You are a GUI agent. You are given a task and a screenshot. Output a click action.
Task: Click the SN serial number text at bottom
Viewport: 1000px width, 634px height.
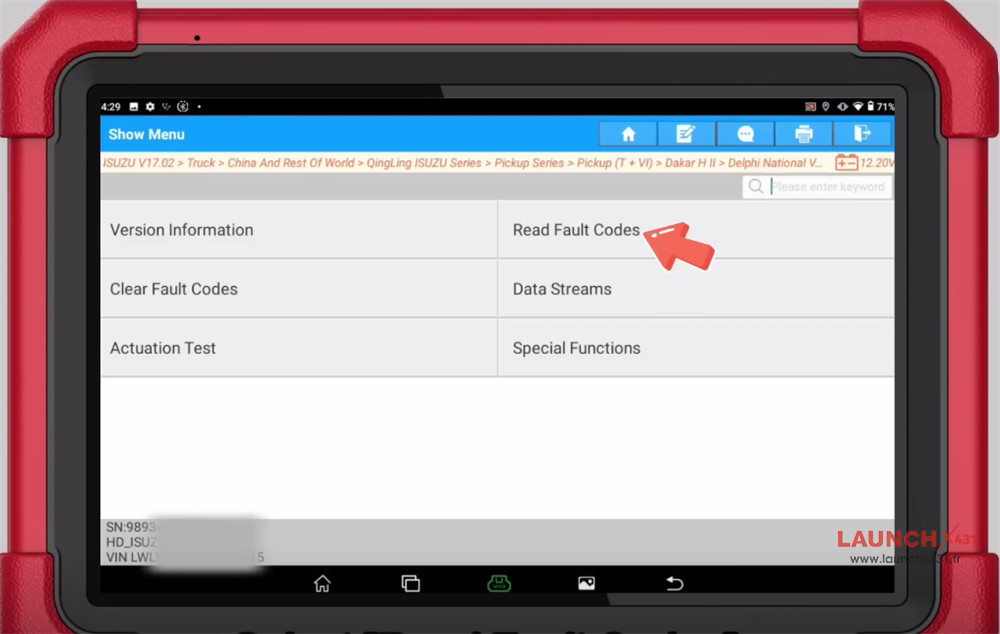point(131,527)
